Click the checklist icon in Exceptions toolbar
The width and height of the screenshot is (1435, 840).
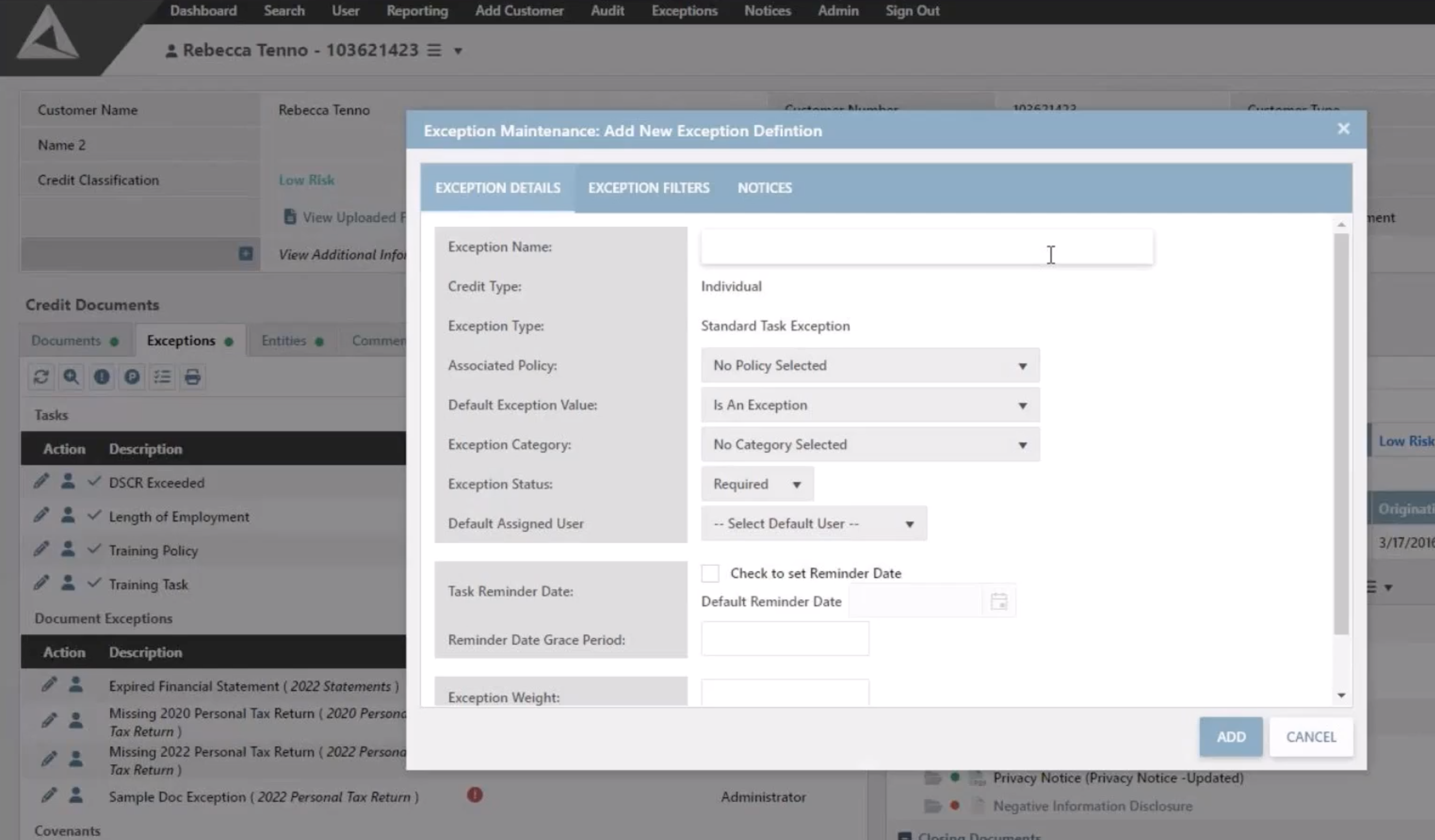[162, 377]
